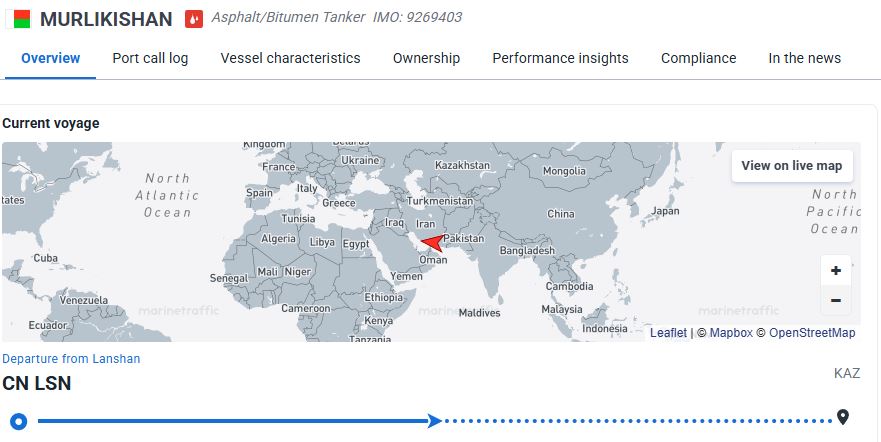
Task: Open the Performance insights tab
Action: coord(560,58)
